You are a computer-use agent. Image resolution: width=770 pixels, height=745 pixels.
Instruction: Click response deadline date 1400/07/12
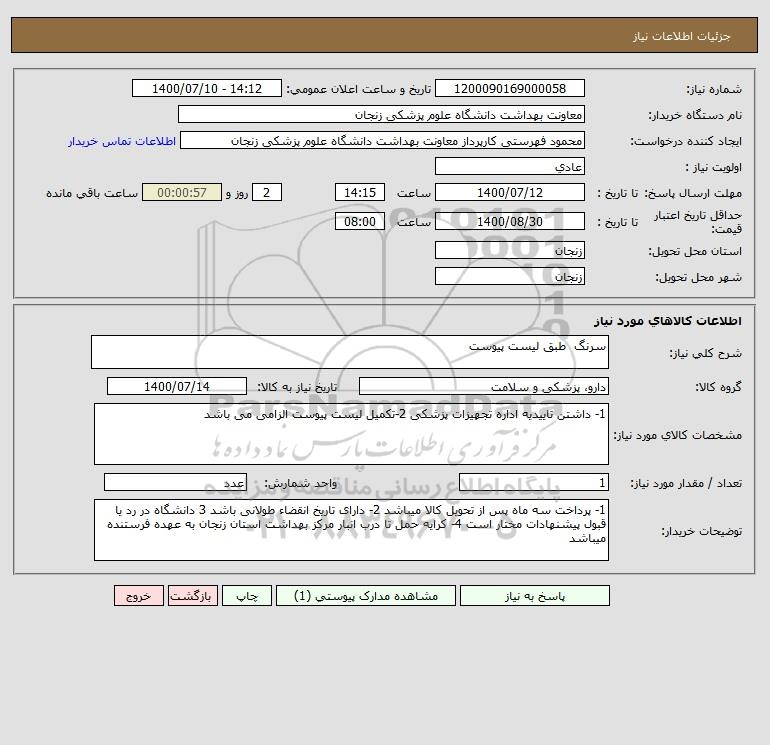(510, 193)
